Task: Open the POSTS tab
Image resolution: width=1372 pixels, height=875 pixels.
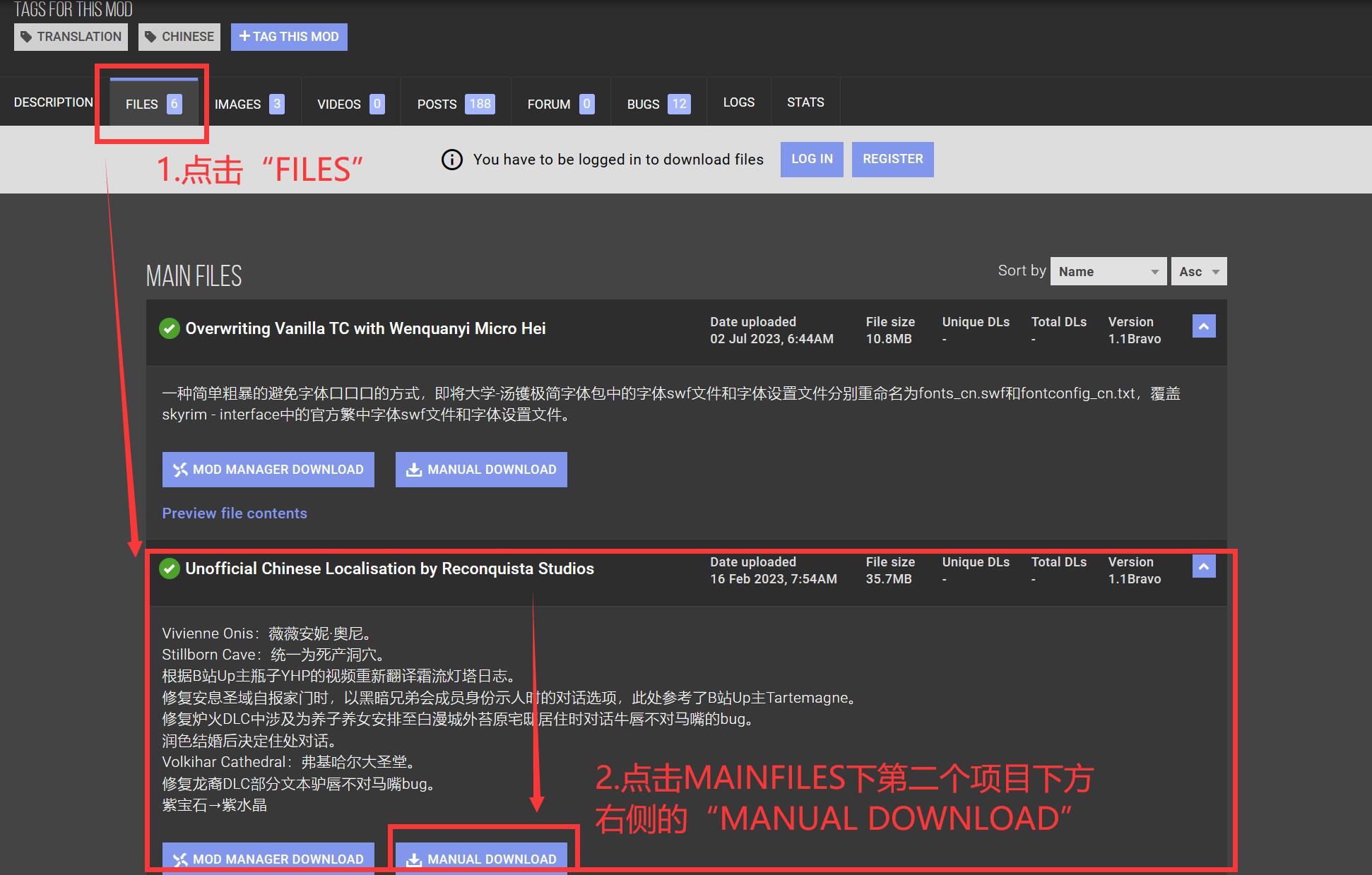Action: (x=455, y=104)
